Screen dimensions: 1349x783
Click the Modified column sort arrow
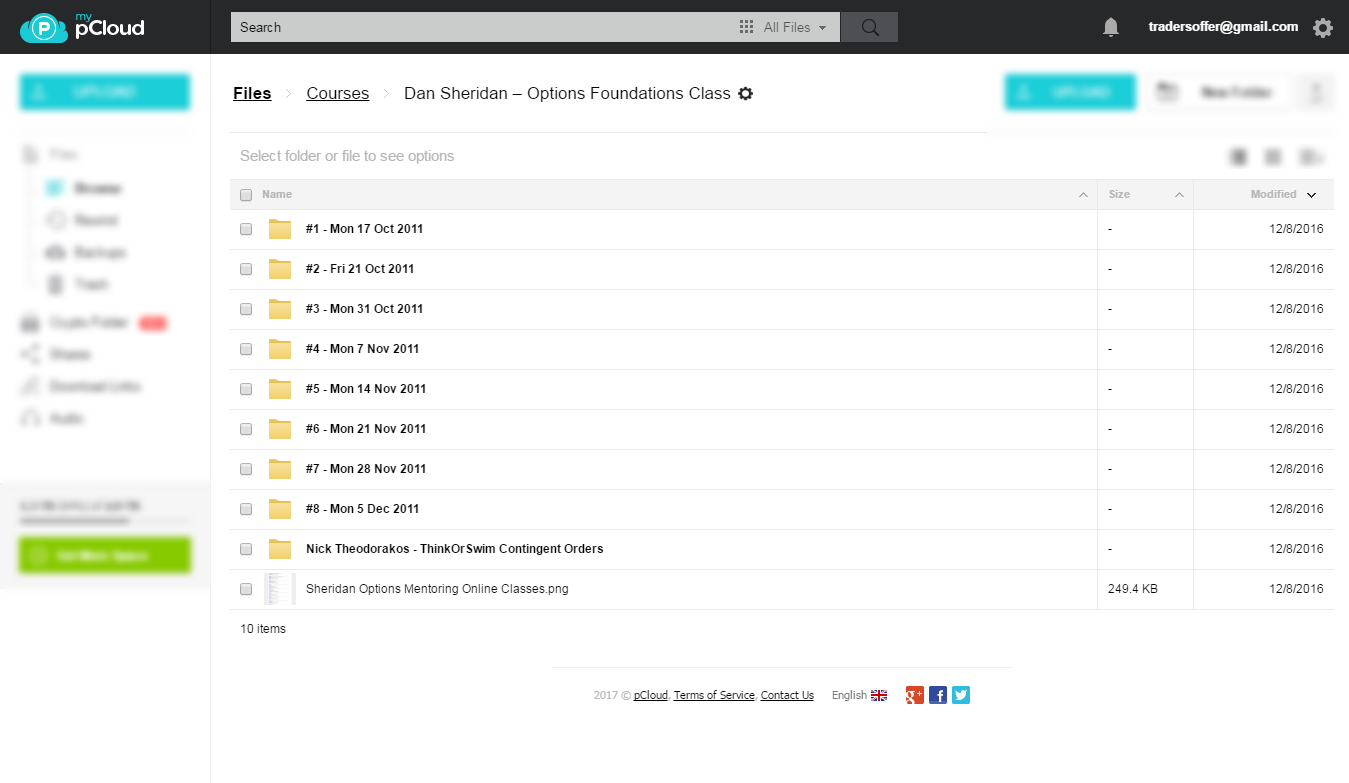coord(1311,195)
